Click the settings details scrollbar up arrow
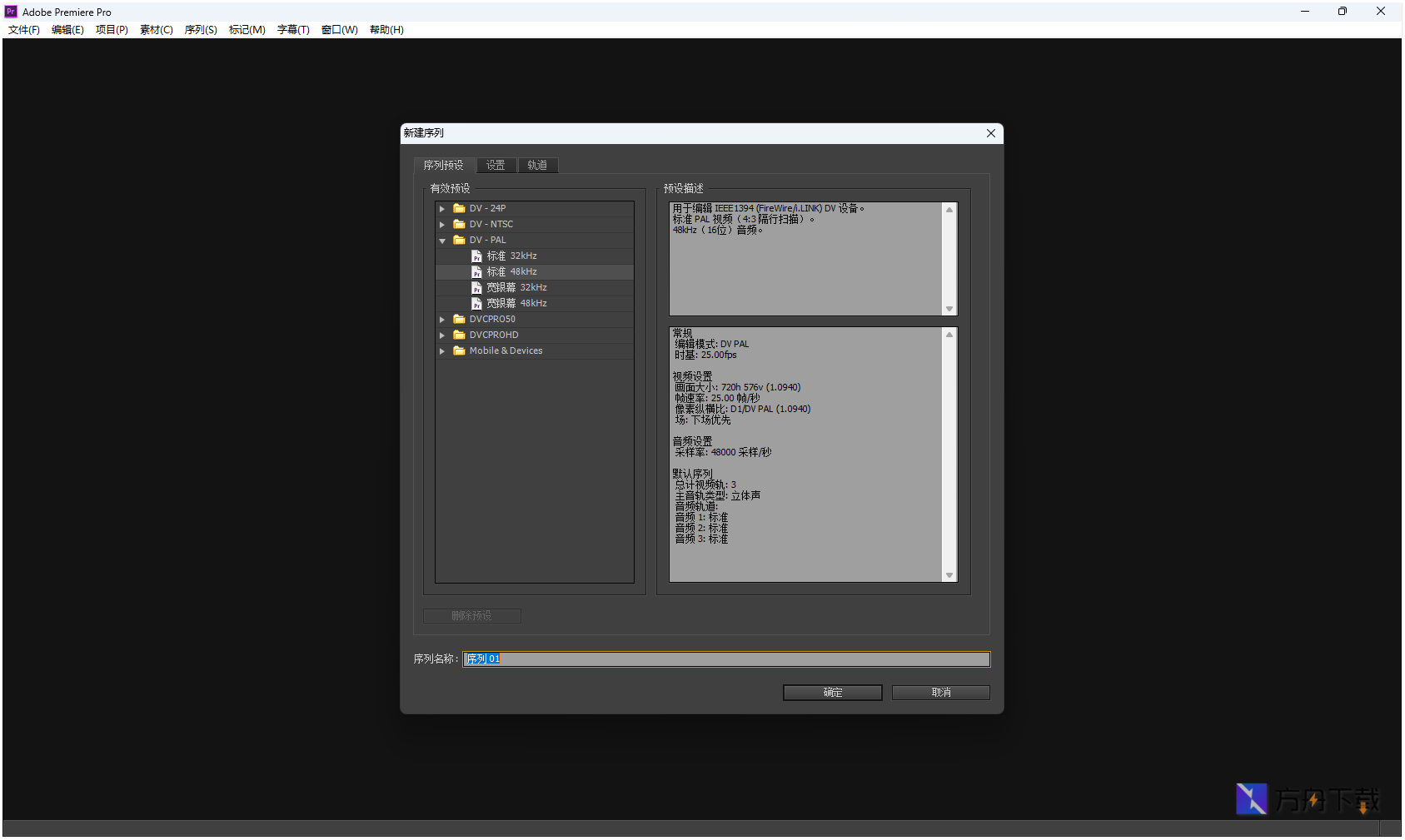The width and height of the screenshot is (1405, 840). tap(949, 335)
